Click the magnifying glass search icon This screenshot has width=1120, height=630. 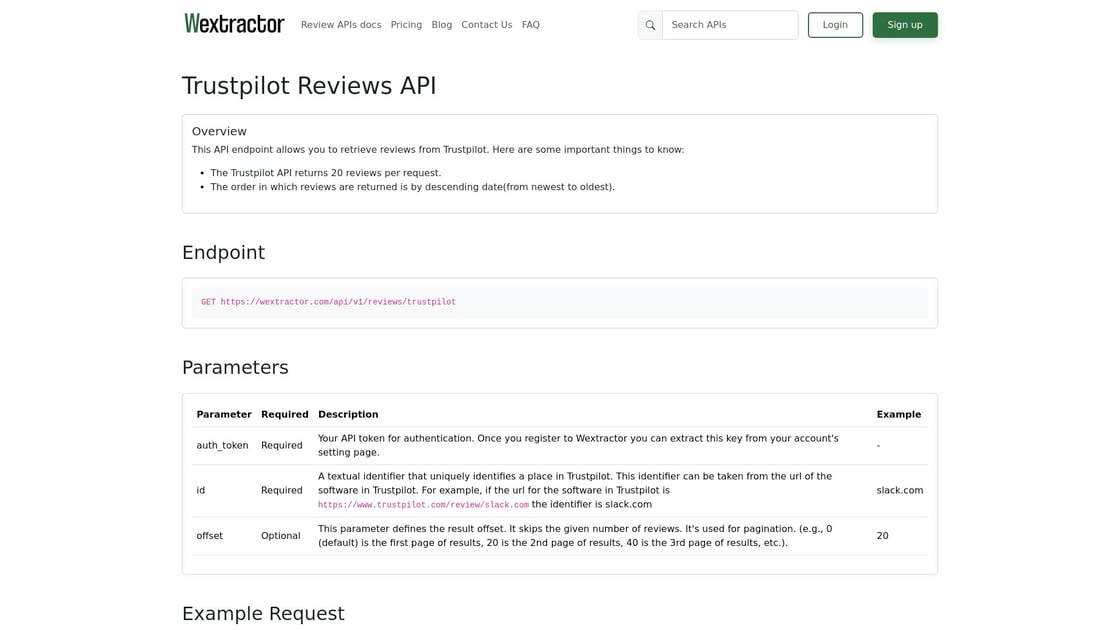pyautogui.click(x=650, y=25)
